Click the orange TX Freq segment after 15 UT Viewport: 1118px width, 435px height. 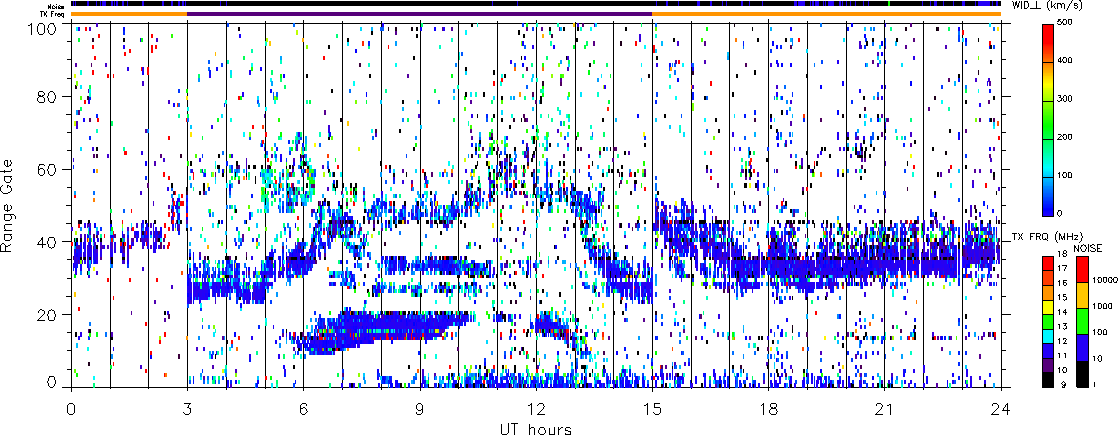coord(827,14)
